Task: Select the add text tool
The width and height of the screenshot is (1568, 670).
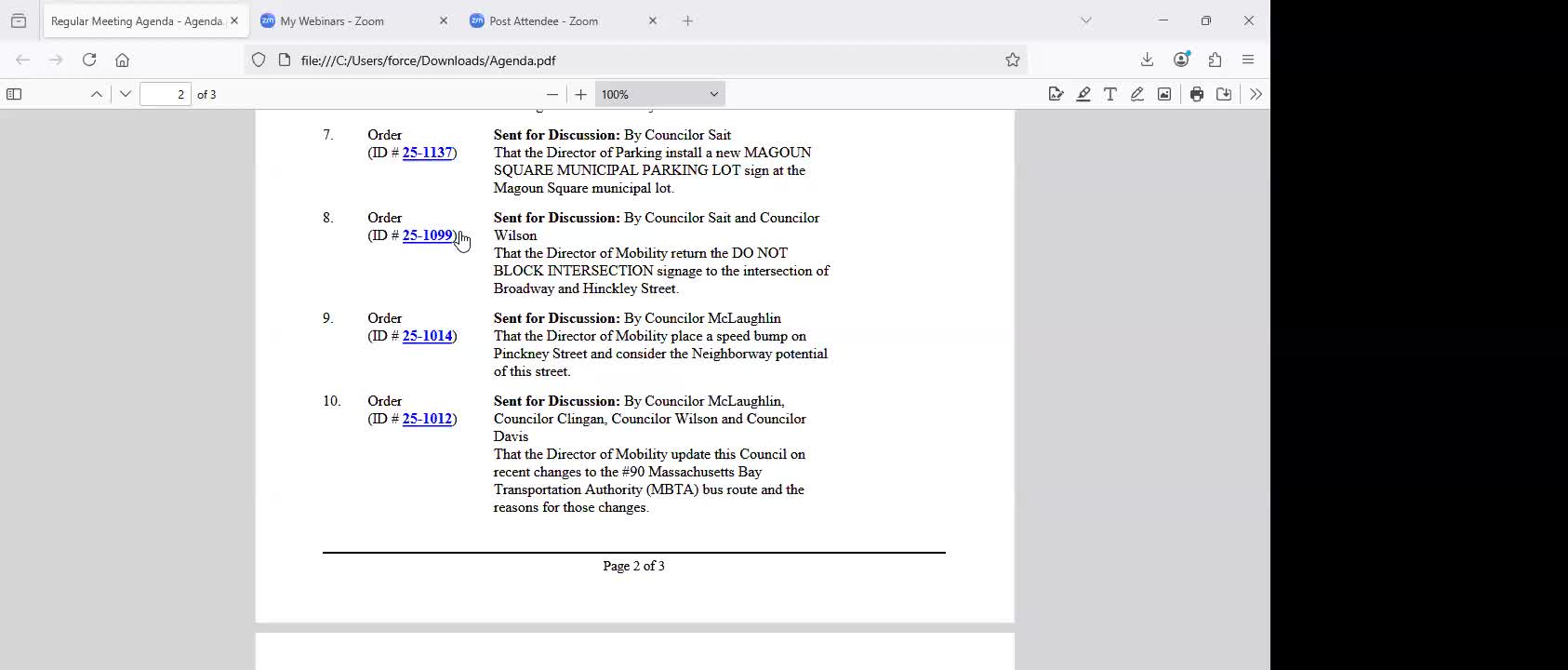Action: point(1110,94)
